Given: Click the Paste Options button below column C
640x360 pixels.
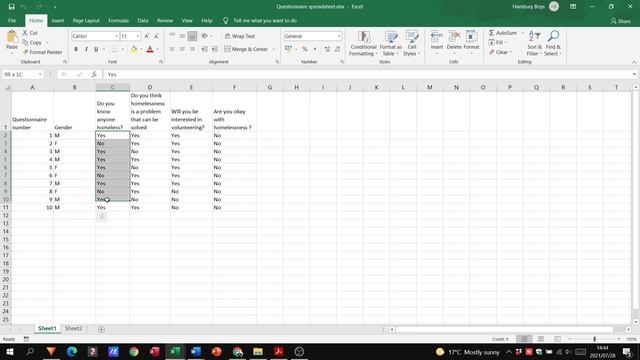Looking at the screenshot, I should [x=102, y=217].
